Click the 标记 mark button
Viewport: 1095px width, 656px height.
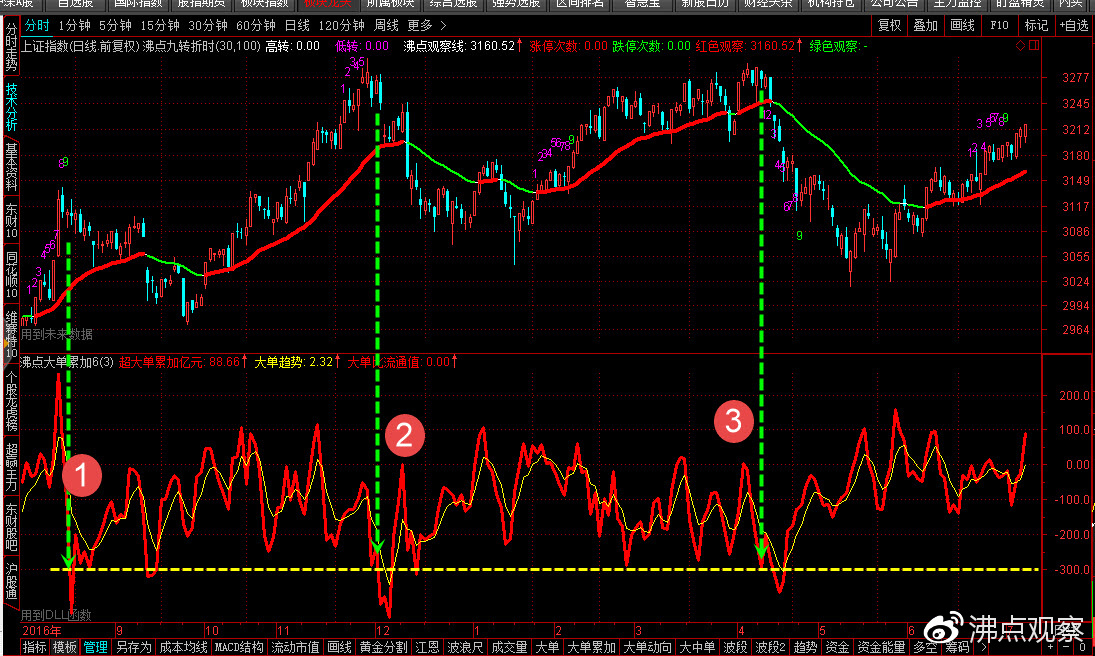[x=1036, y=26]
